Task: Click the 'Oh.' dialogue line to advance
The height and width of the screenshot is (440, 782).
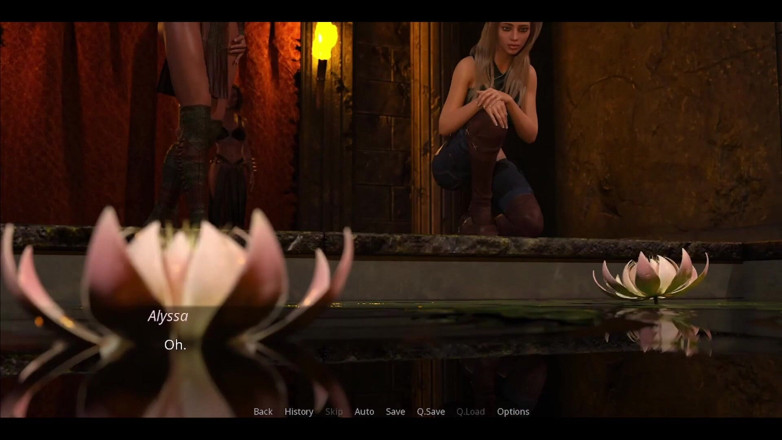Action: coord(175,345)
